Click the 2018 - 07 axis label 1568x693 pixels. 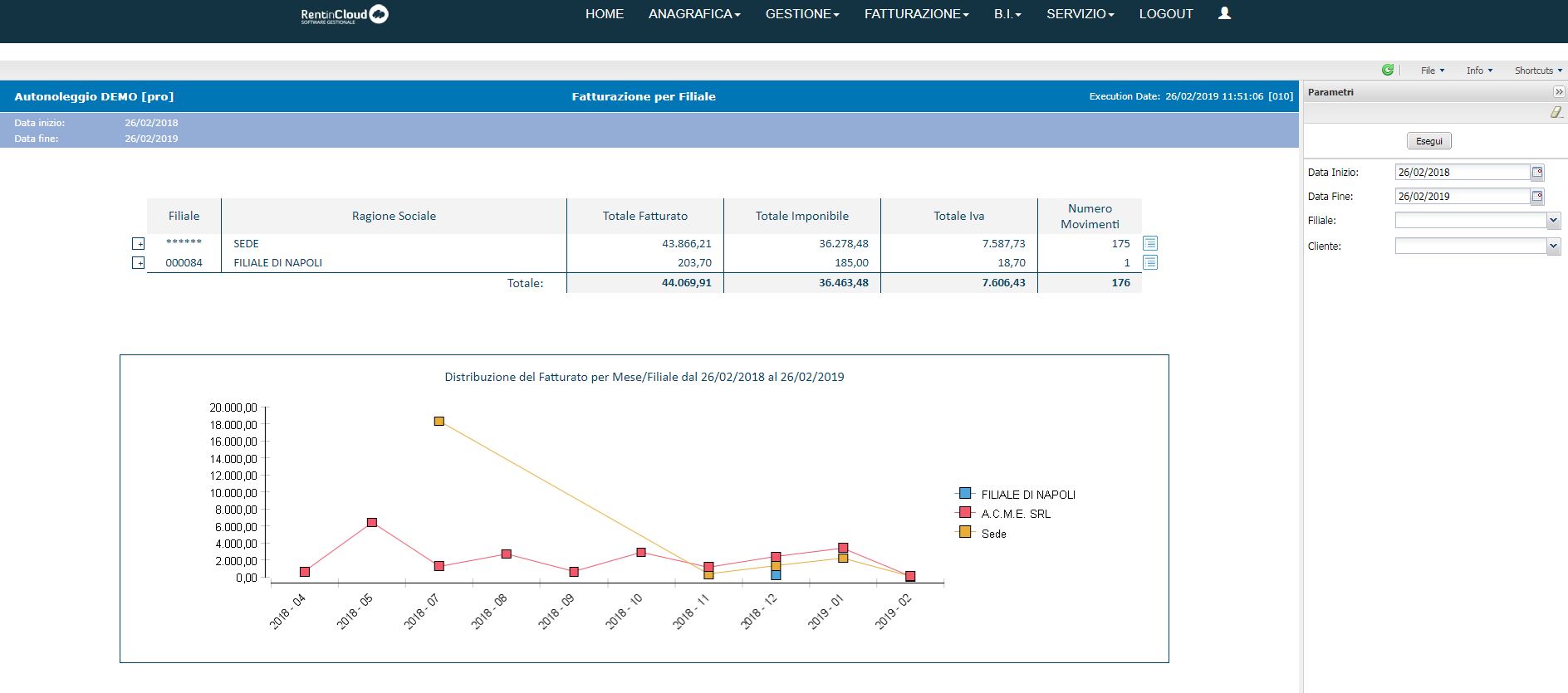tap(422, 612)
